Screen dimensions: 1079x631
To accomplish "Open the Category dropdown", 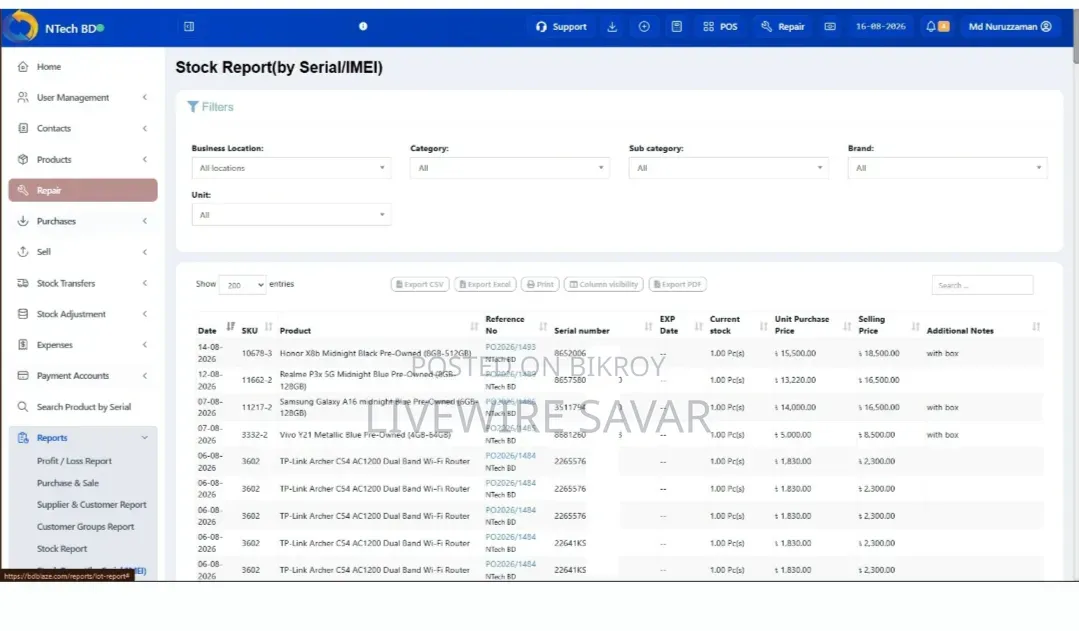I will point(509,168).
